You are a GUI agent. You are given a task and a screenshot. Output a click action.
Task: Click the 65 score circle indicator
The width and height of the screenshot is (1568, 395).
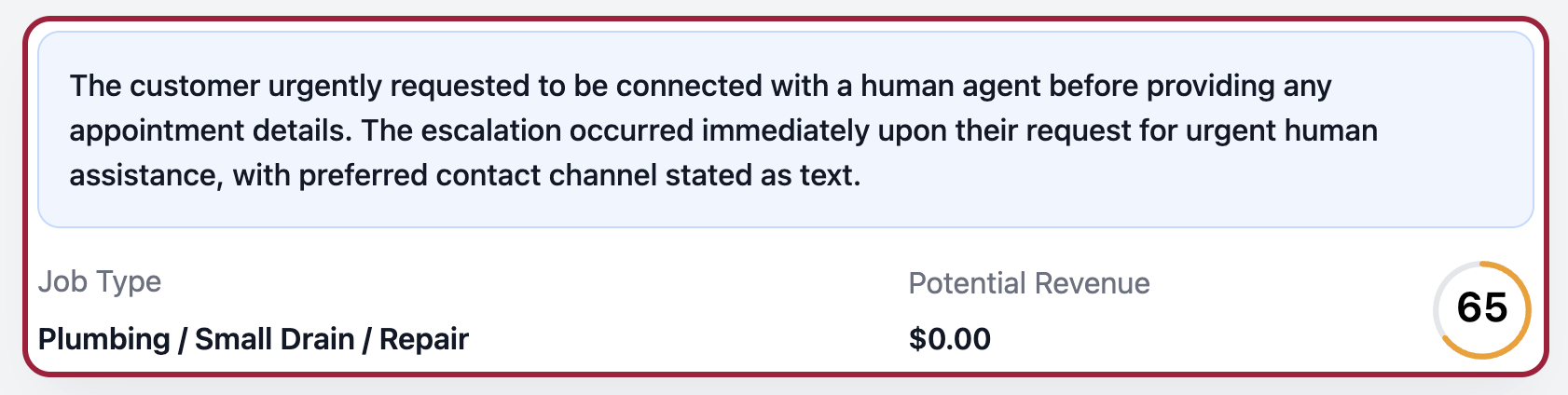(1481, 308)
